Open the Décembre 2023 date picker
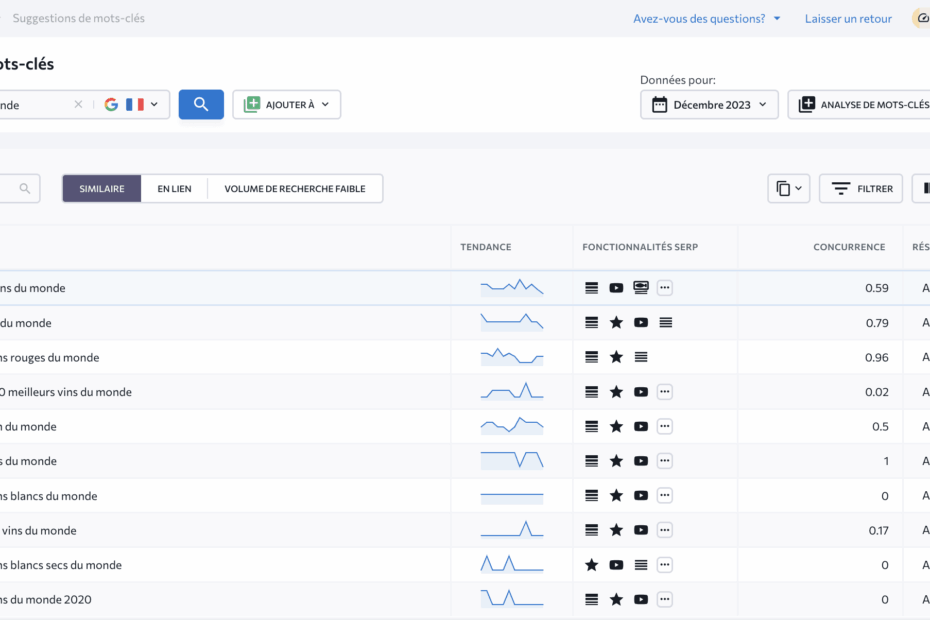This screenshot has width=930, height=620. [x=709, y=105]
